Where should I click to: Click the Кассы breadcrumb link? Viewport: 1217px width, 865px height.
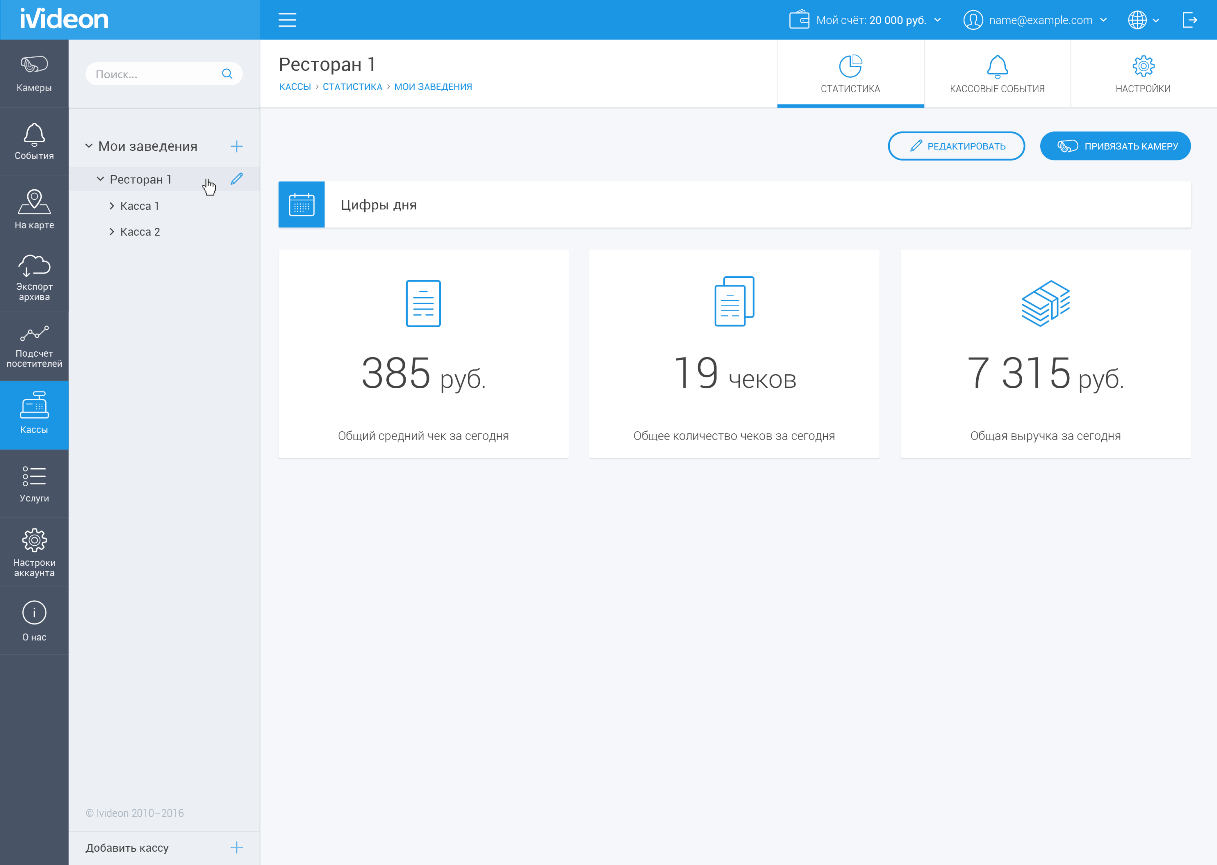(295, 87)
